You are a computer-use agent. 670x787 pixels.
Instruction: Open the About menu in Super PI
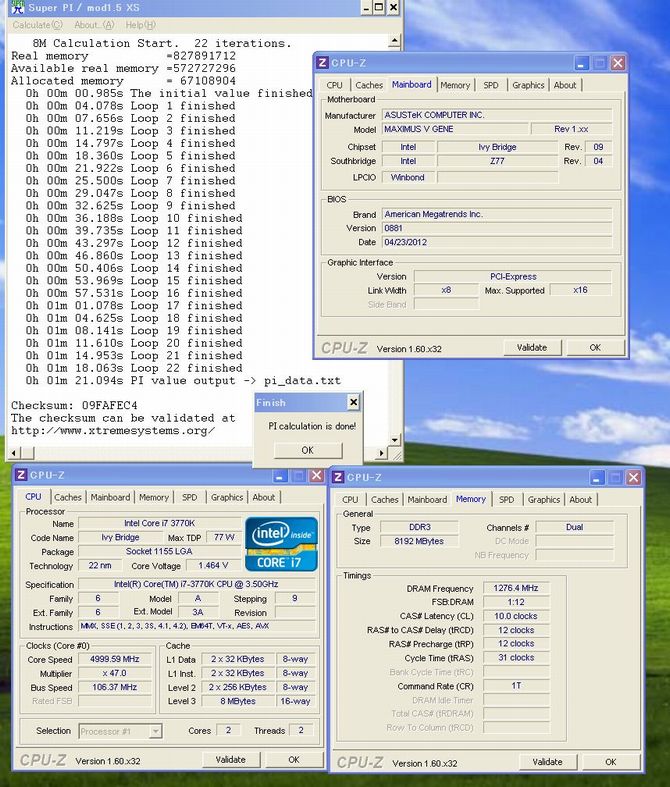coord(94,25)
